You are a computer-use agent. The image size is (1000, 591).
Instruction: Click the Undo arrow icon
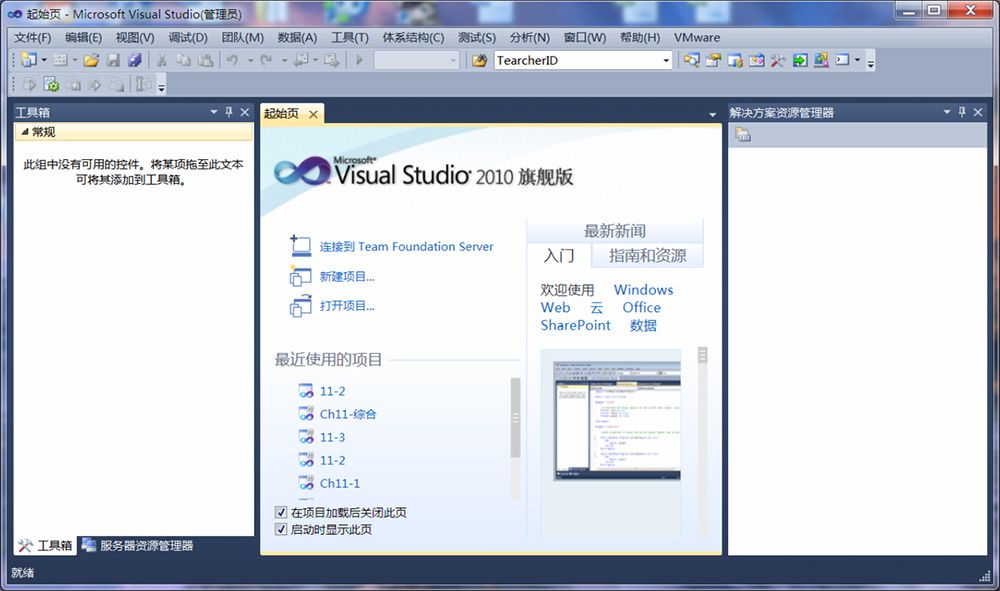(233, 60)
